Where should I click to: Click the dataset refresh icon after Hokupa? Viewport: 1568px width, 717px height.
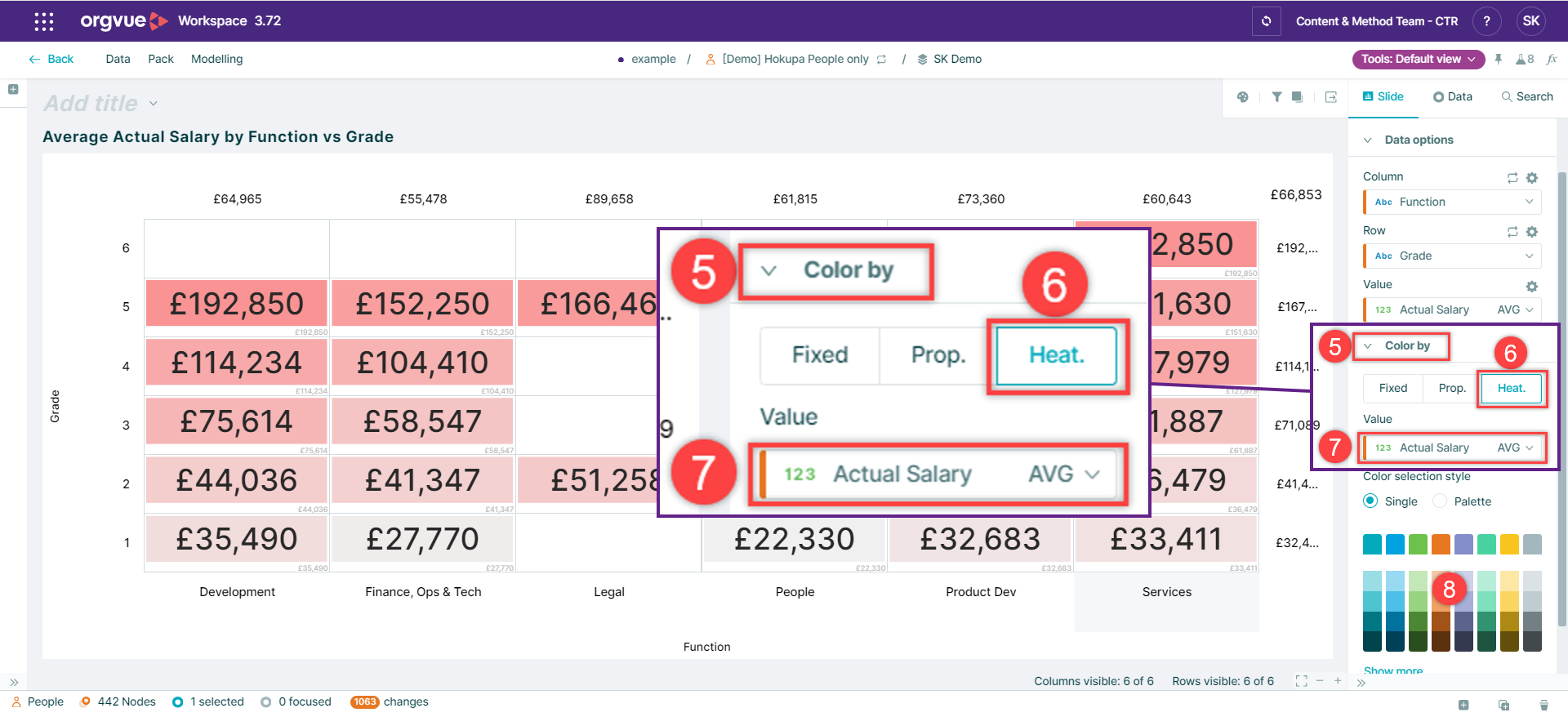(882, 59)
